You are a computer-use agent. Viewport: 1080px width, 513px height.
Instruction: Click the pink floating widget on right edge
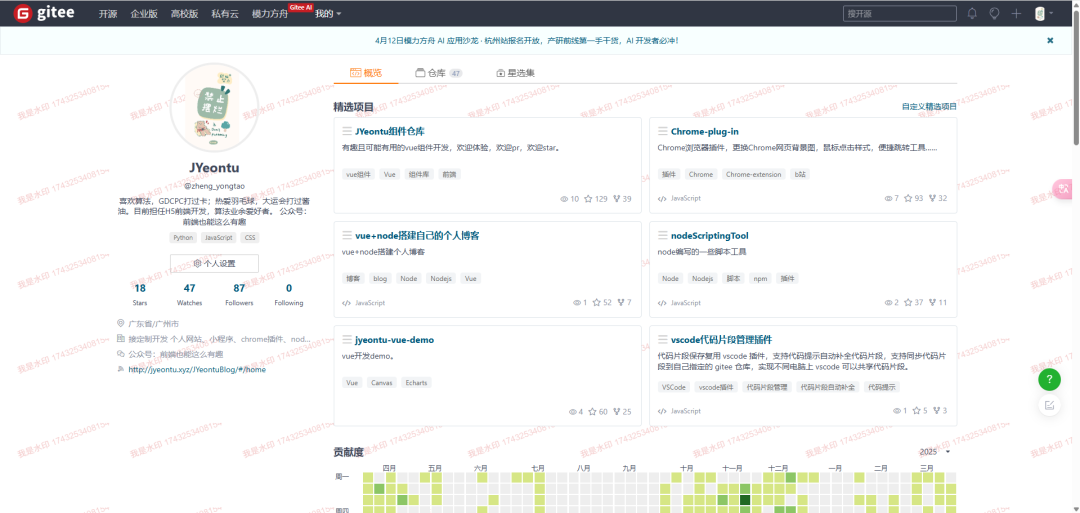(1064, 188)
